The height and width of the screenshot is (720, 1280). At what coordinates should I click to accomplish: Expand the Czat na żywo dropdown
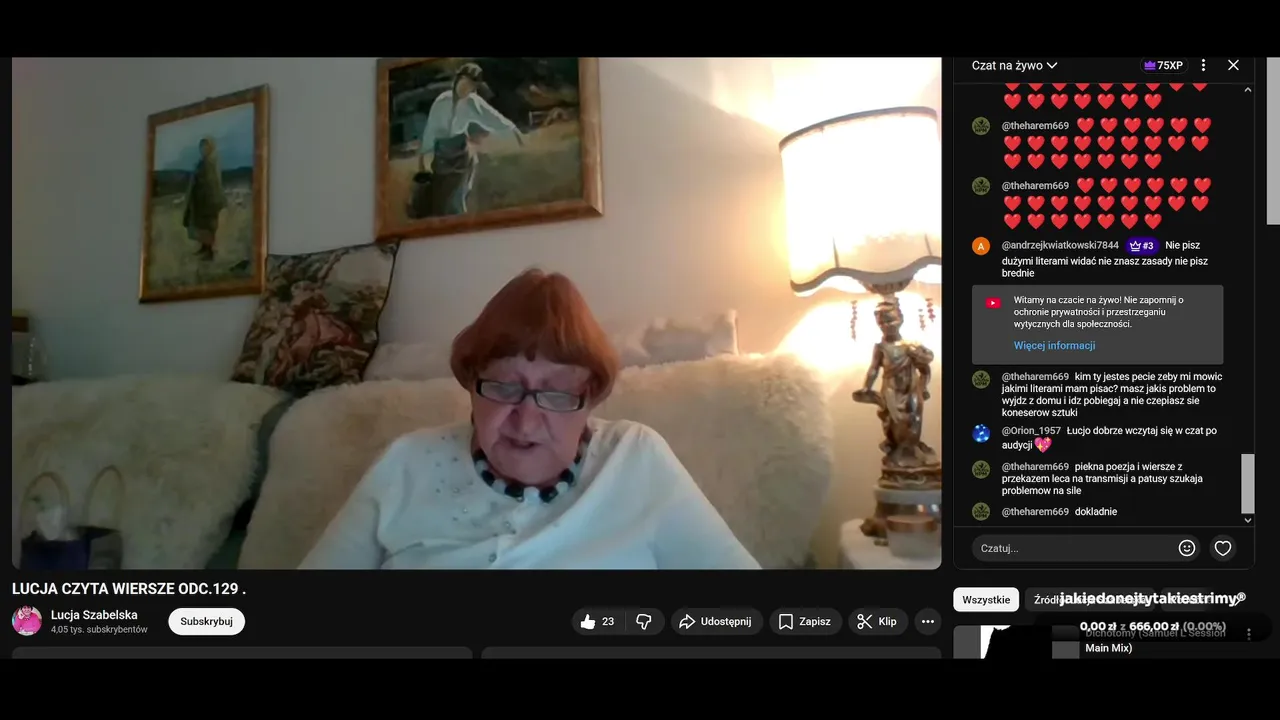1014,65
